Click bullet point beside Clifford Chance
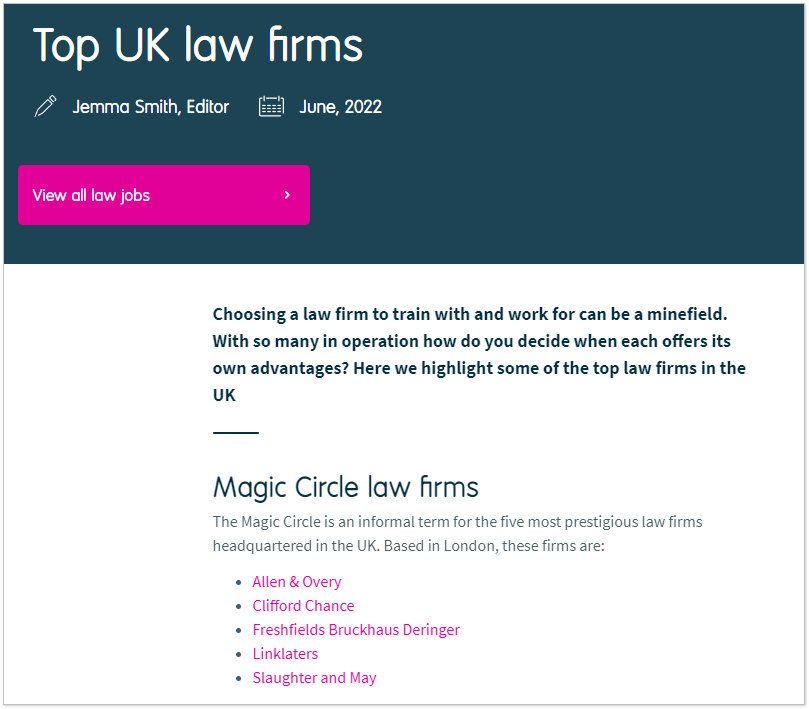This screenshot has width=809, height=709. (238, 606)
